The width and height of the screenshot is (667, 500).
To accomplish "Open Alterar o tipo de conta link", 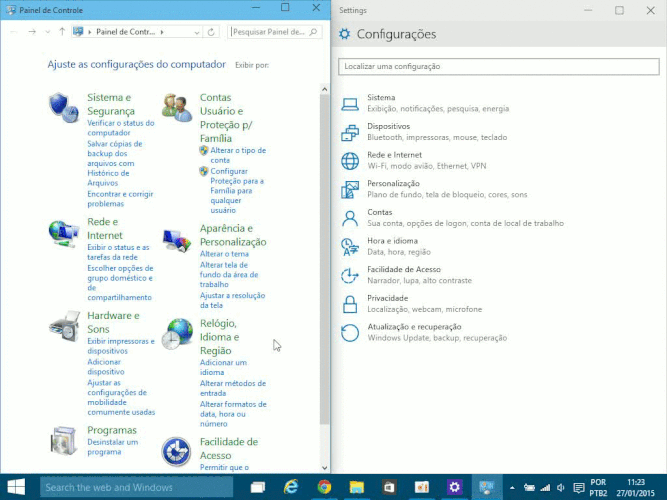I will [x=238, y=155].
